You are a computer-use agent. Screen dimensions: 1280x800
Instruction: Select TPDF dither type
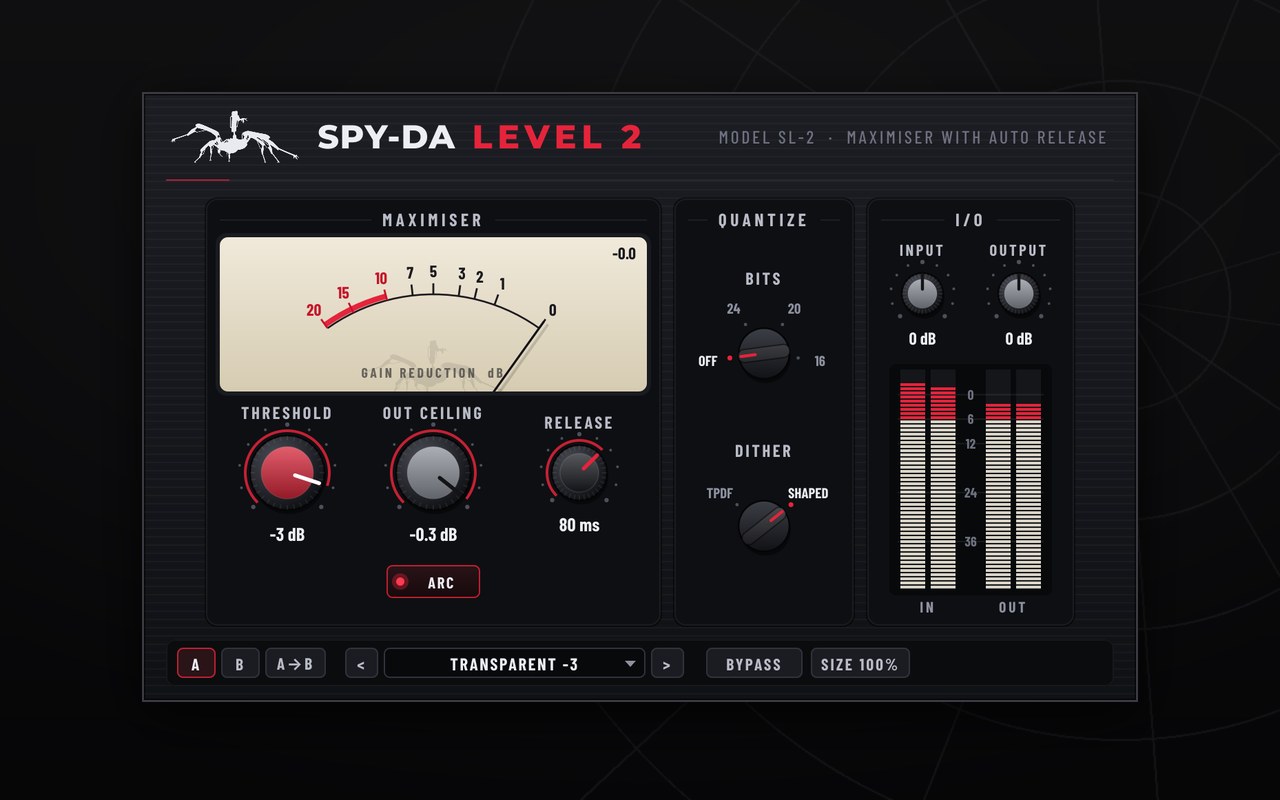coord(720,493)
